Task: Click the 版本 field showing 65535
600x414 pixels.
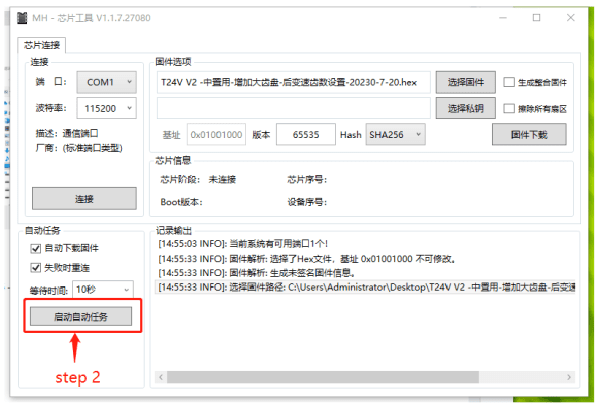Action: 306,135
